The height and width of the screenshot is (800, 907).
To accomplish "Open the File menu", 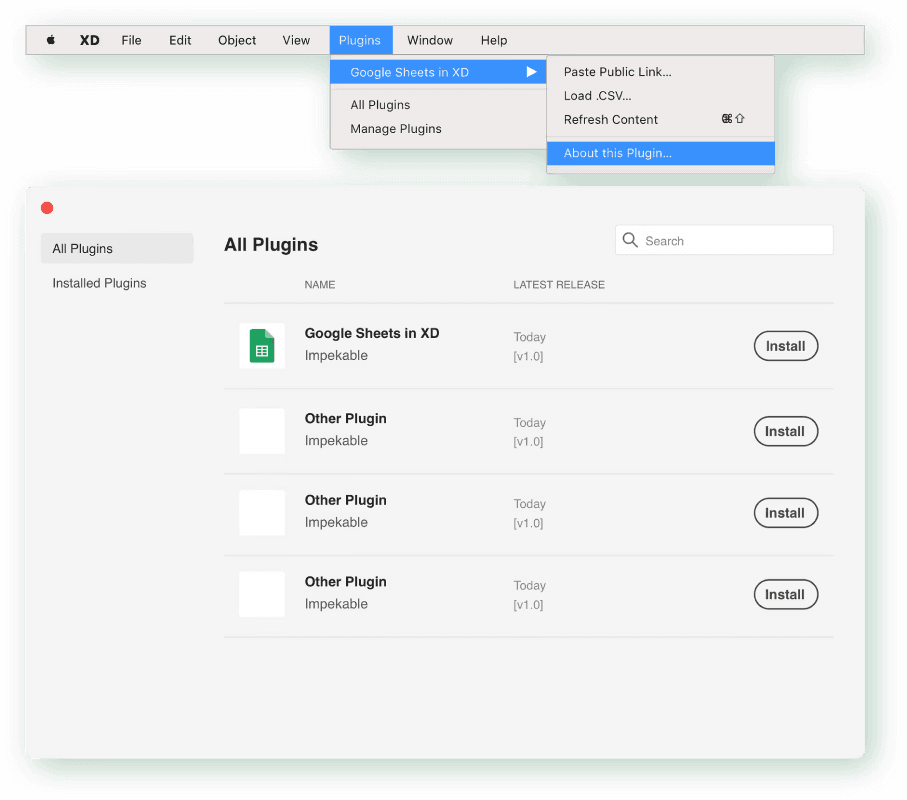I will (131, 40).
